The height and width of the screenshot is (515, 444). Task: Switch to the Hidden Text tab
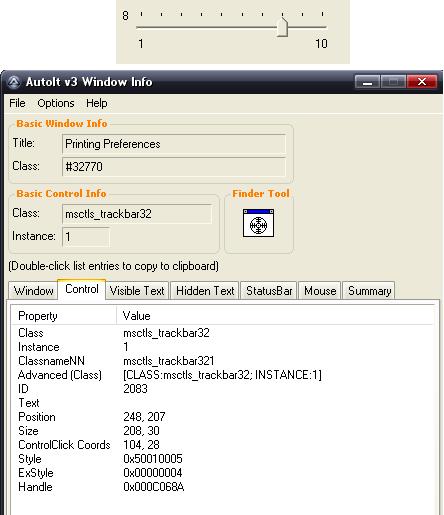point(205,291)
